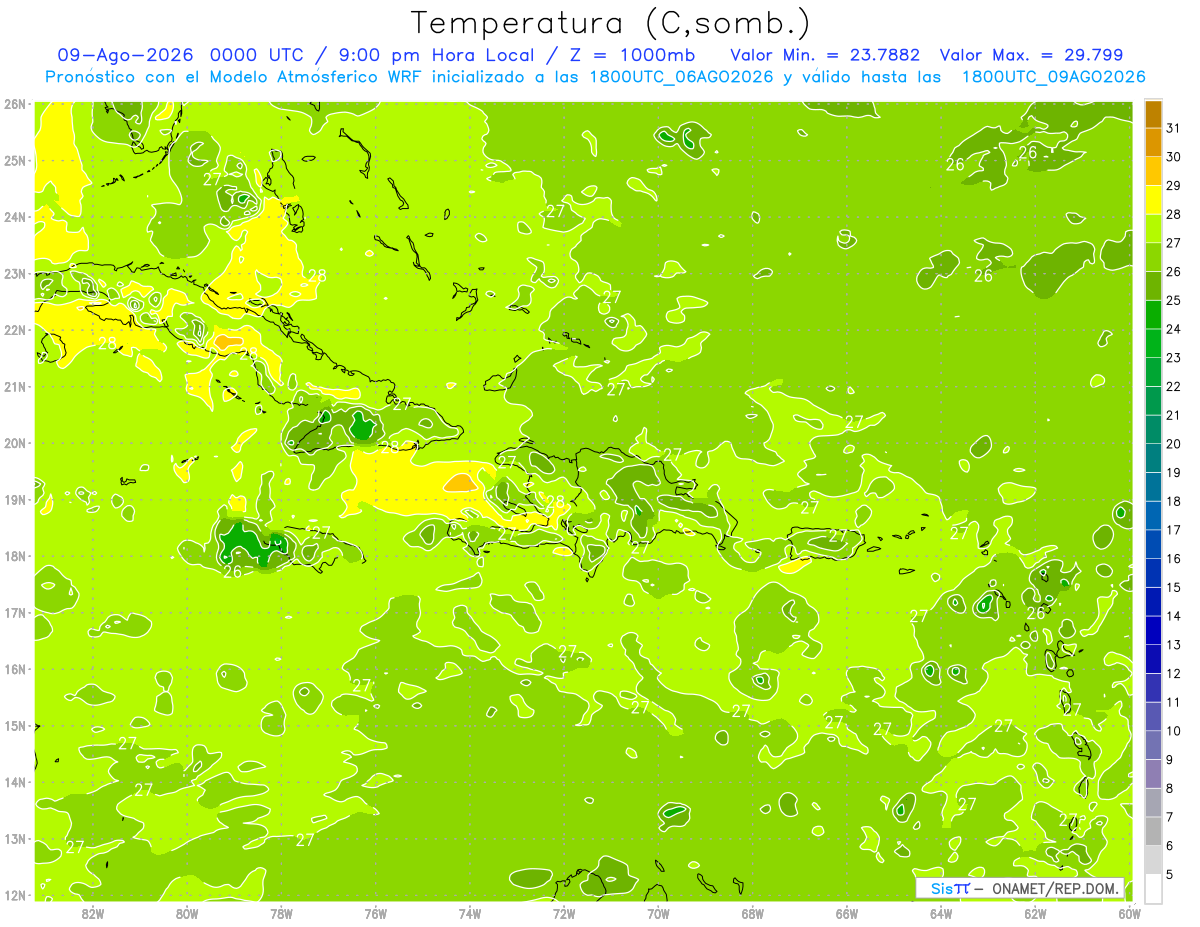Click the latitude axis label '16N'
Viewport: 1200px width, 927px height.
click(x=15, y=668)
